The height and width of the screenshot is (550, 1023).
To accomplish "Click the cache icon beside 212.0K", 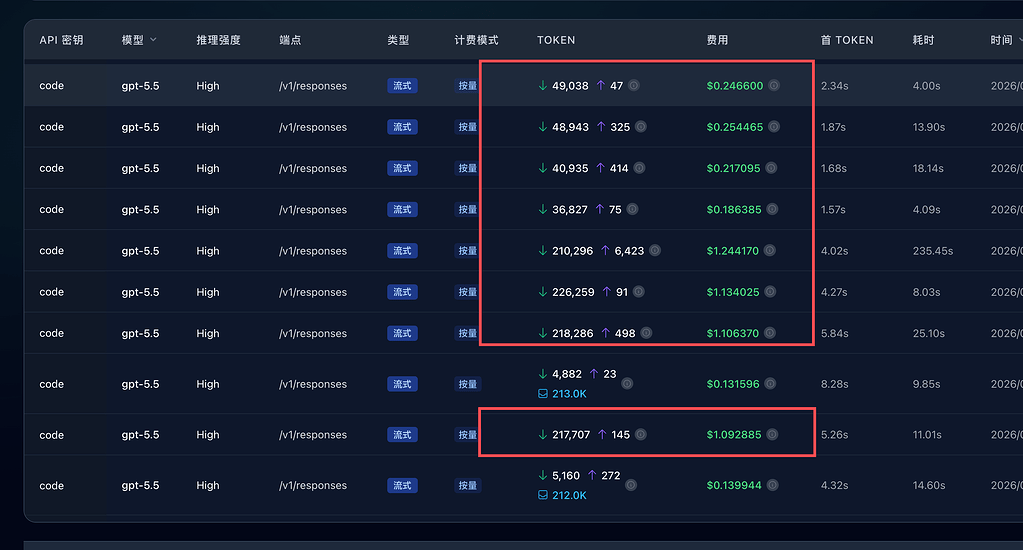I will click(x=543, y=495).
